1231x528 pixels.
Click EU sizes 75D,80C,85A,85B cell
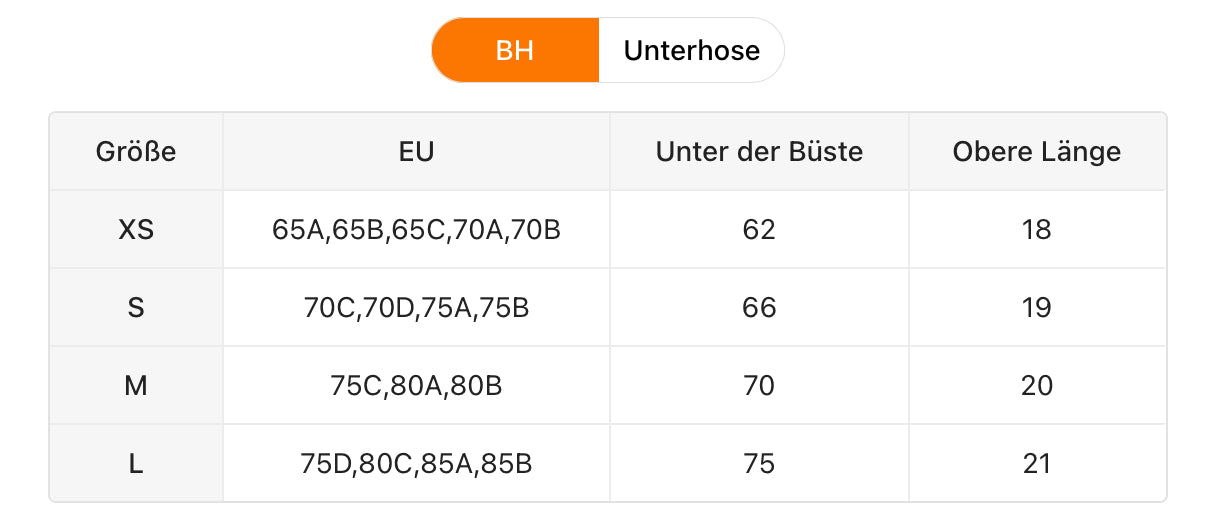[x=416, y=464]
